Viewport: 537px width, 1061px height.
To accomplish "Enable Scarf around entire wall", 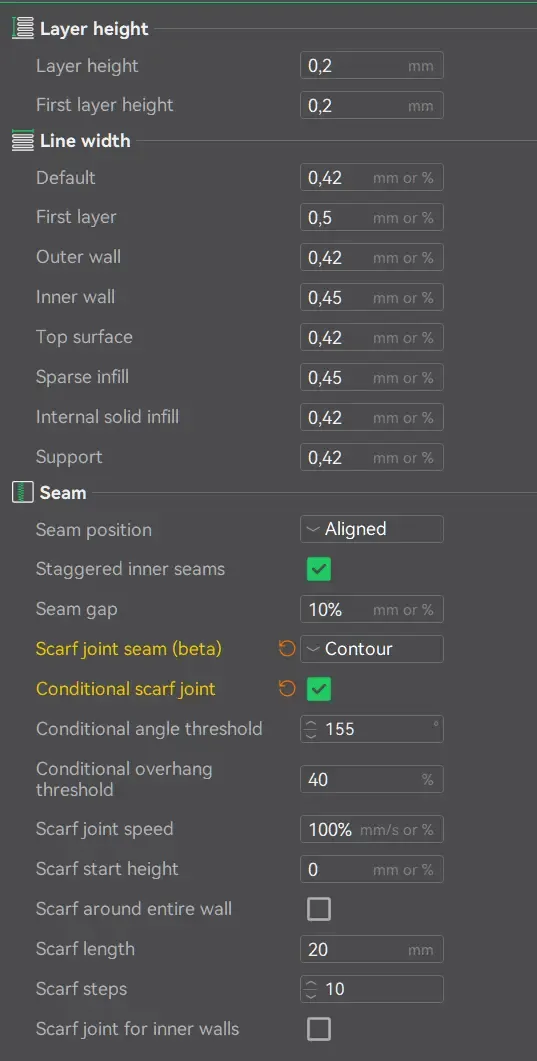I will point(319,909).
